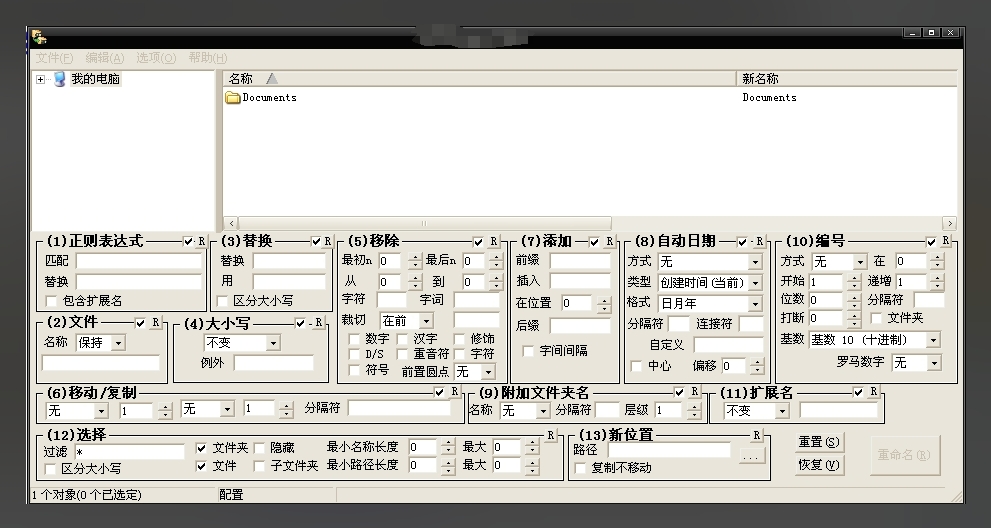Image resolution: width=991 pixels, height=528 pixels.
Task: Click the 新名称 column header
Action: (x=846, y=78)
